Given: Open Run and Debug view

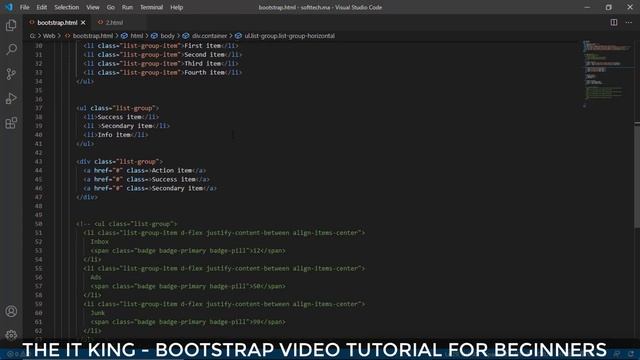Looking at the screenshot, I should 11,98.
